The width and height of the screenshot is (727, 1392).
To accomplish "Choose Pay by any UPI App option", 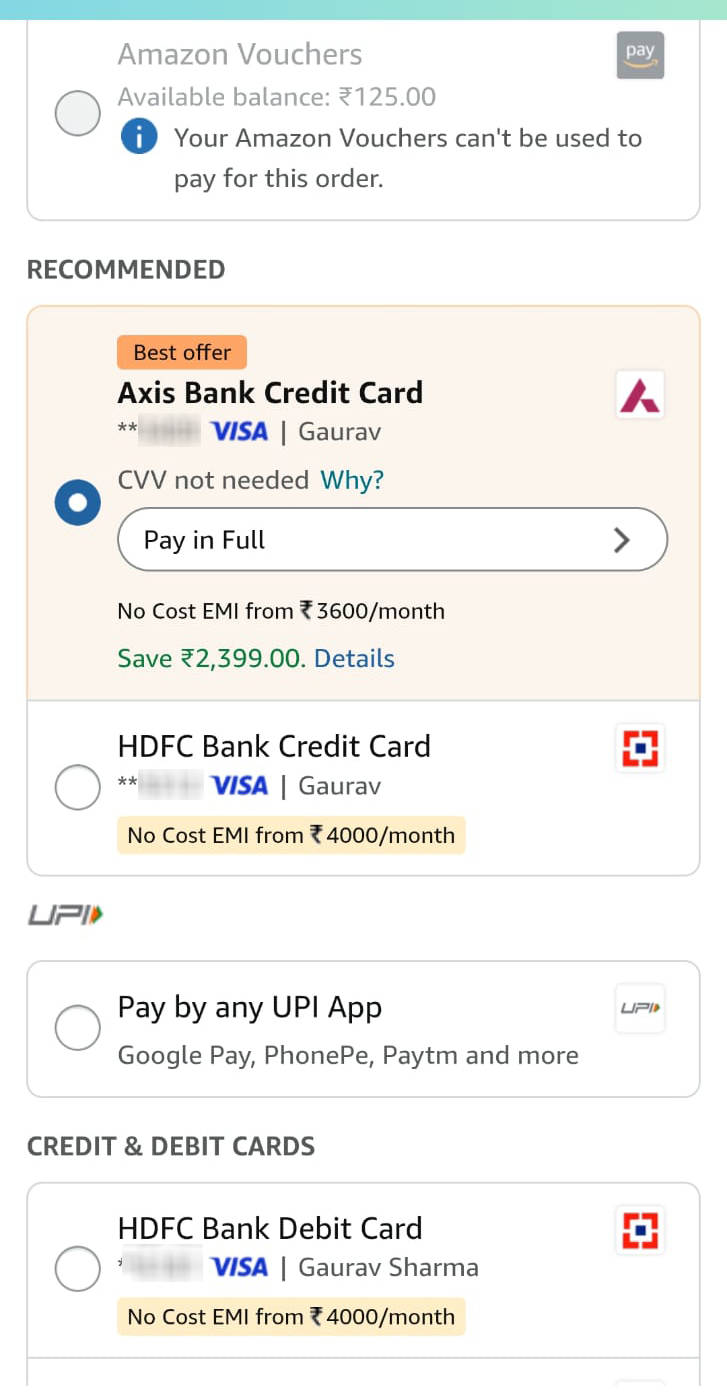I will coord(78,1028).
